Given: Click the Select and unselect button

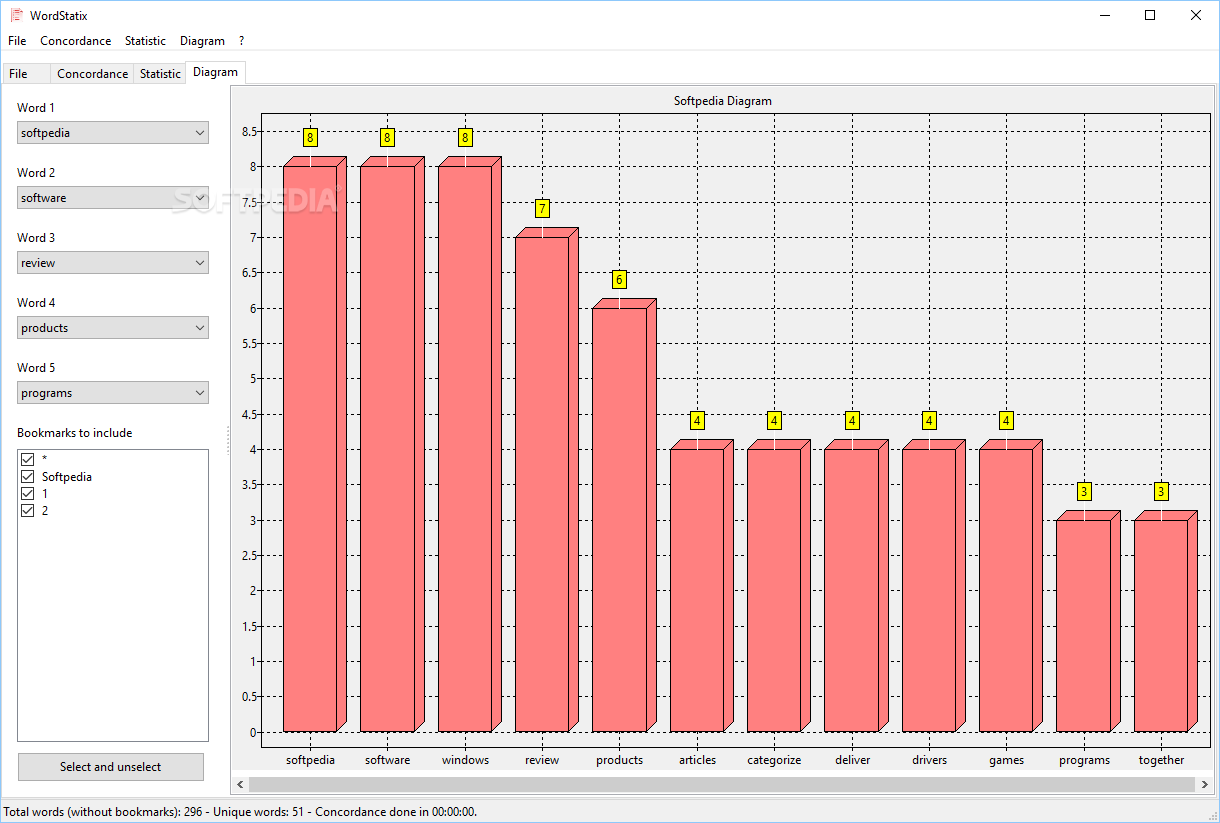Looking at the screenshot, I should pos(111,767).
